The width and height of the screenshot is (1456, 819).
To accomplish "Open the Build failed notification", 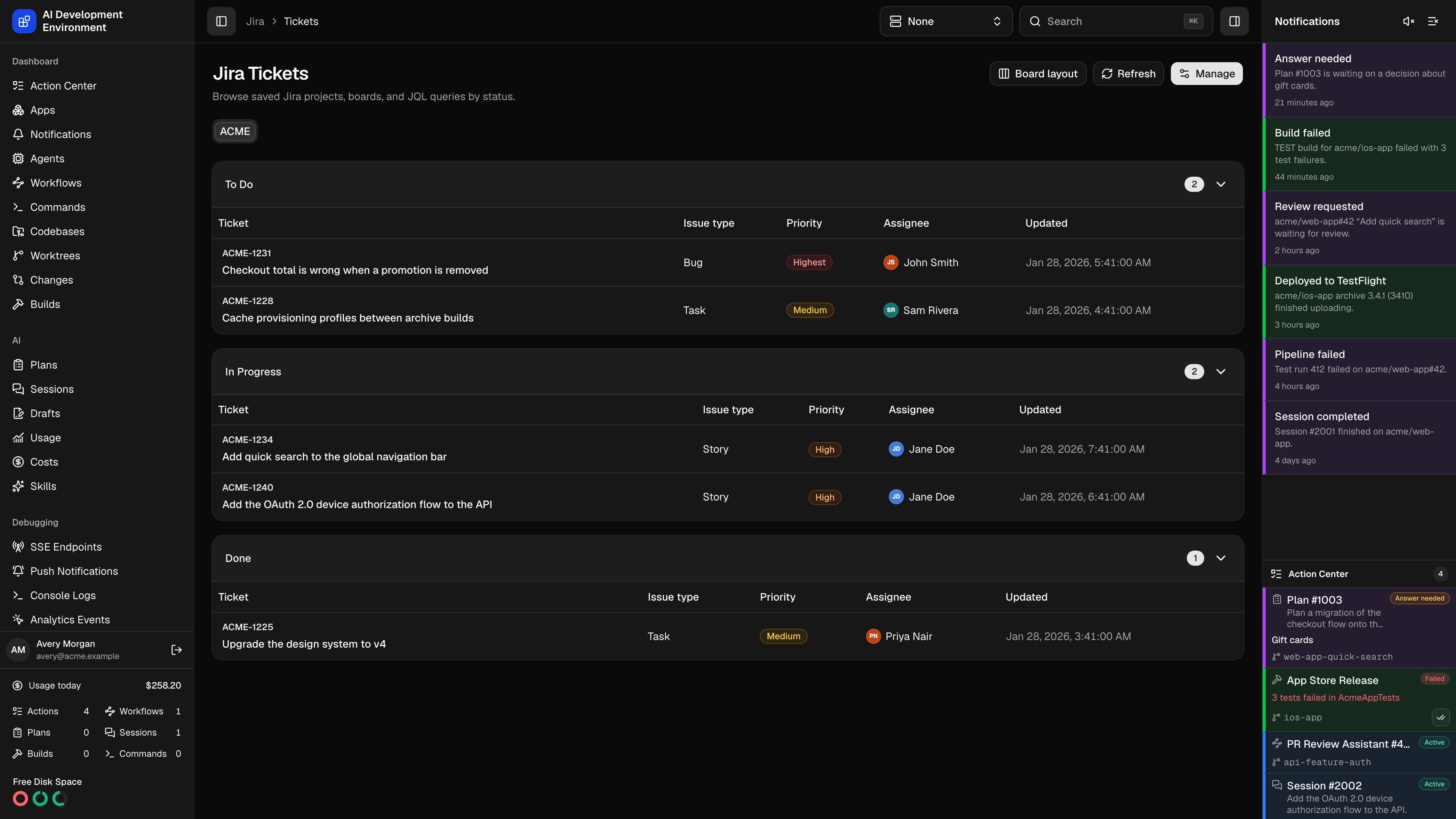I will click(x=1359, y=154).
